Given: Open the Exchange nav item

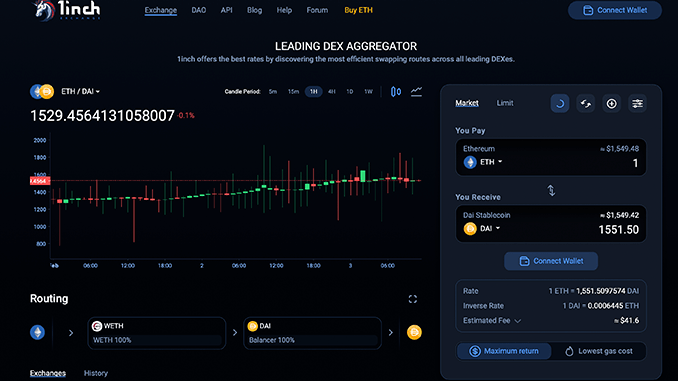Looking at the screenshot, I should pos(160,10).
